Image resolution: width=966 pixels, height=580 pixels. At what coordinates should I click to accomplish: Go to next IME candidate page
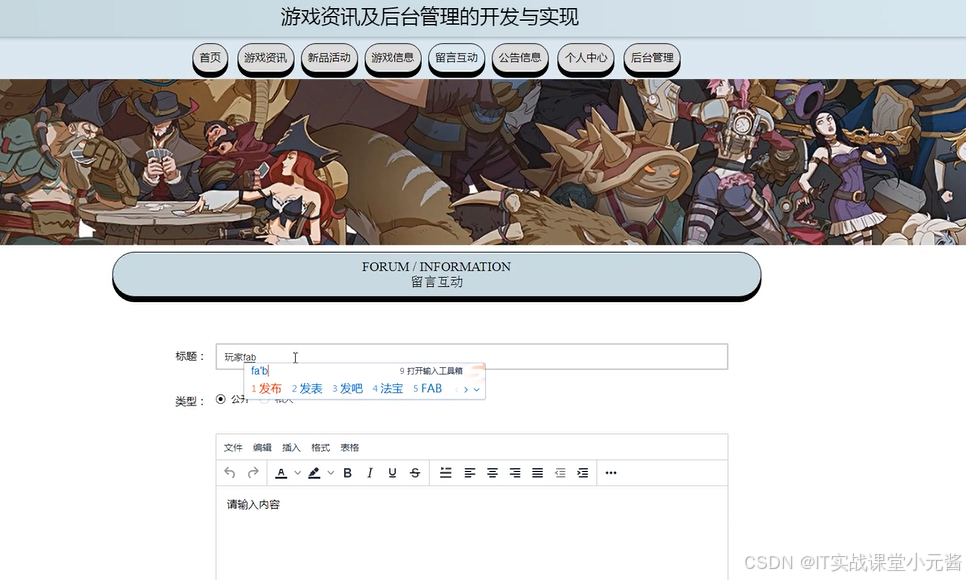(x=466, y=390)
